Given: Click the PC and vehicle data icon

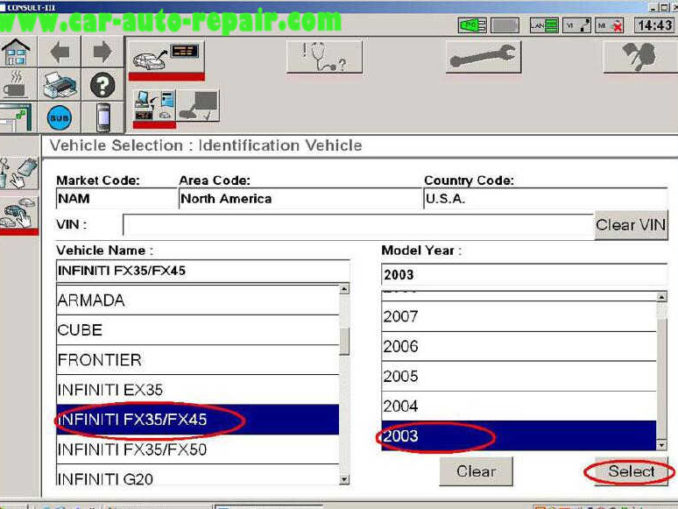Looking at the screenshot, I should 154,106.
